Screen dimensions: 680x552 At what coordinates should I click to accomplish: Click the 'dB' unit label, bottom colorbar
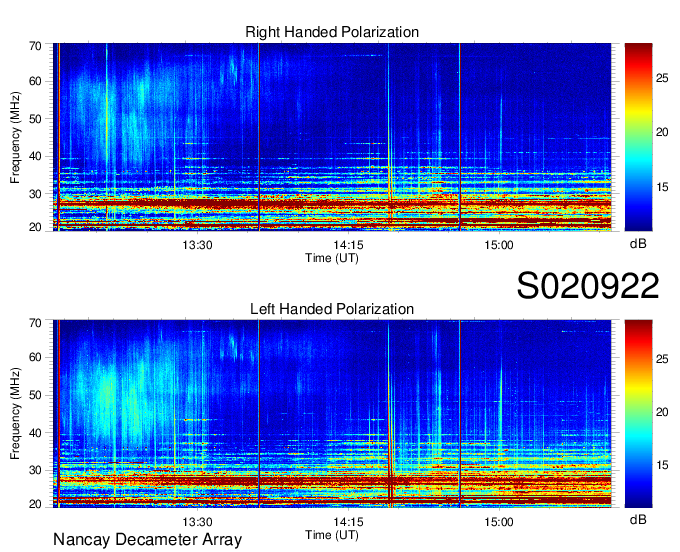638,519
